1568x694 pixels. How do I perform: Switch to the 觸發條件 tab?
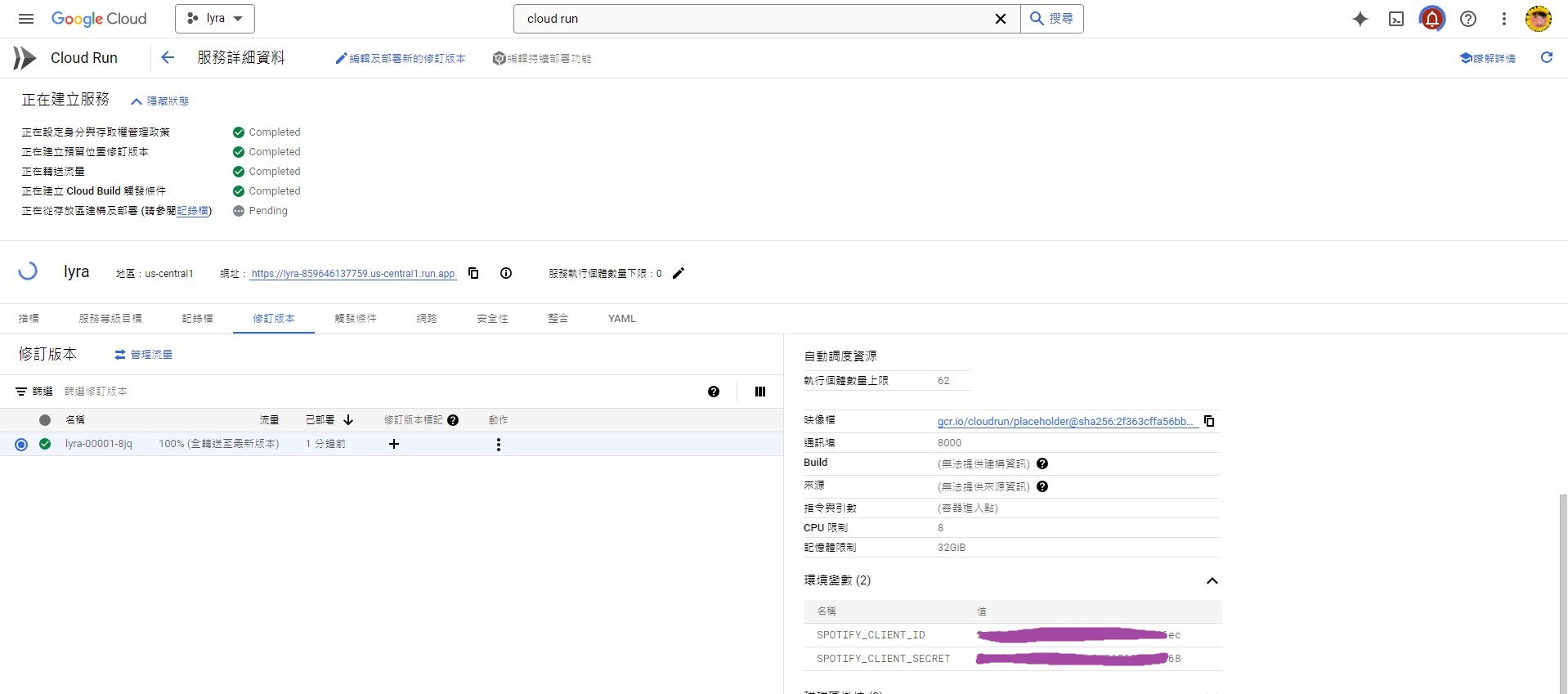click(356, 319)
